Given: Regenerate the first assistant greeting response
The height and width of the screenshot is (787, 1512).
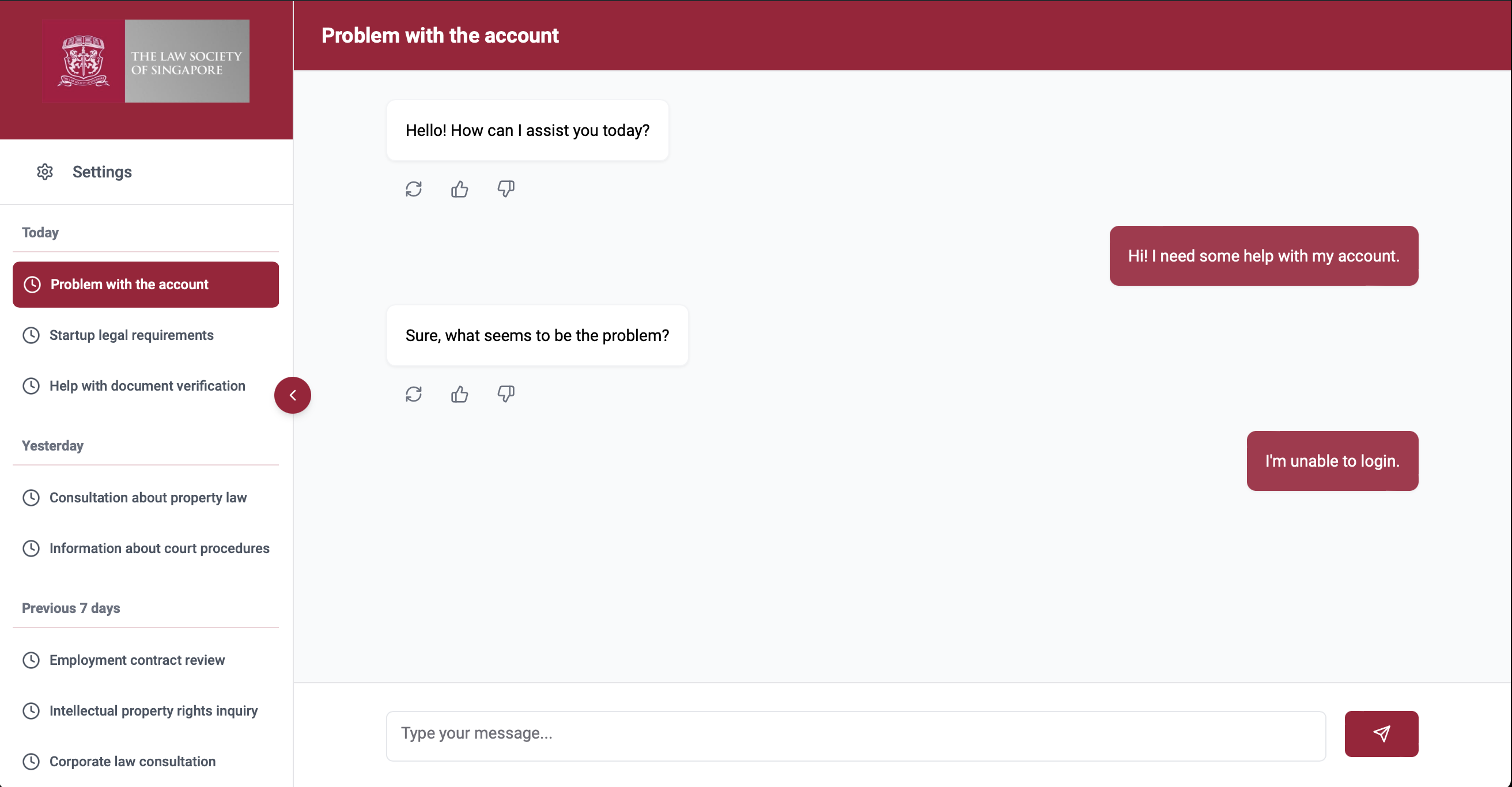Looking at the screenshot, I should [x=414, y=188].
